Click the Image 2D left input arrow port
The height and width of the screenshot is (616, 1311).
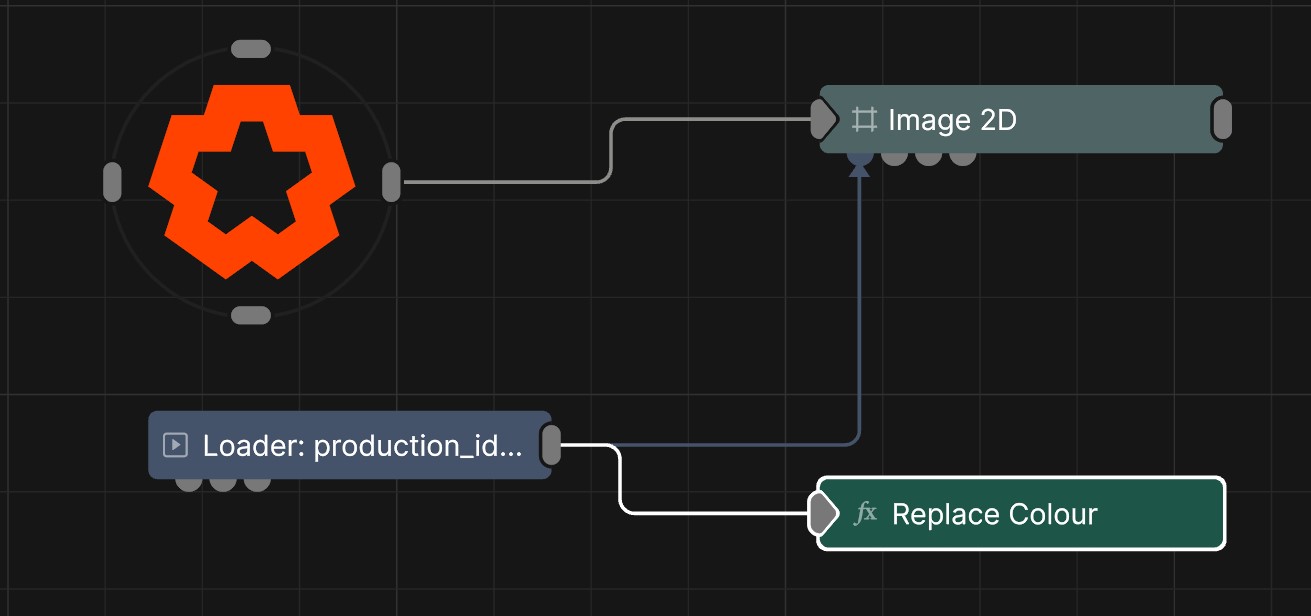coord(823,120)
